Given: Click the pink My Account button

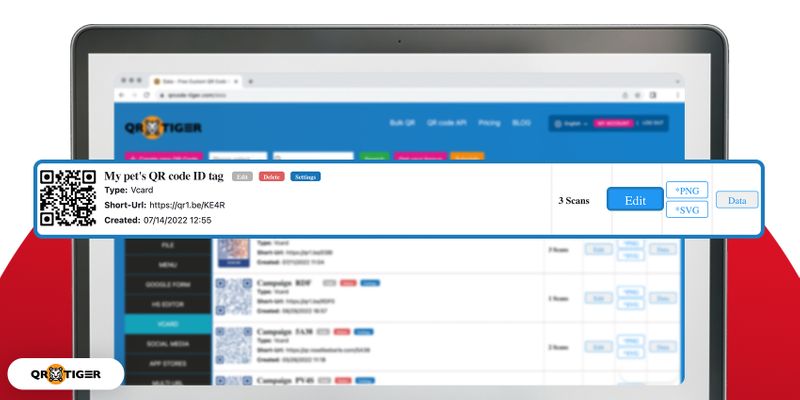Looking at the screenshot, I should [x=613, y=123].
